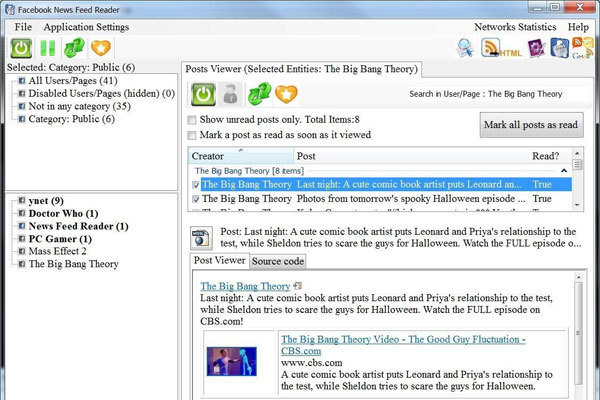Click the web document icon beside post text
Screen dimensions: 600x400
click(201, 238)
